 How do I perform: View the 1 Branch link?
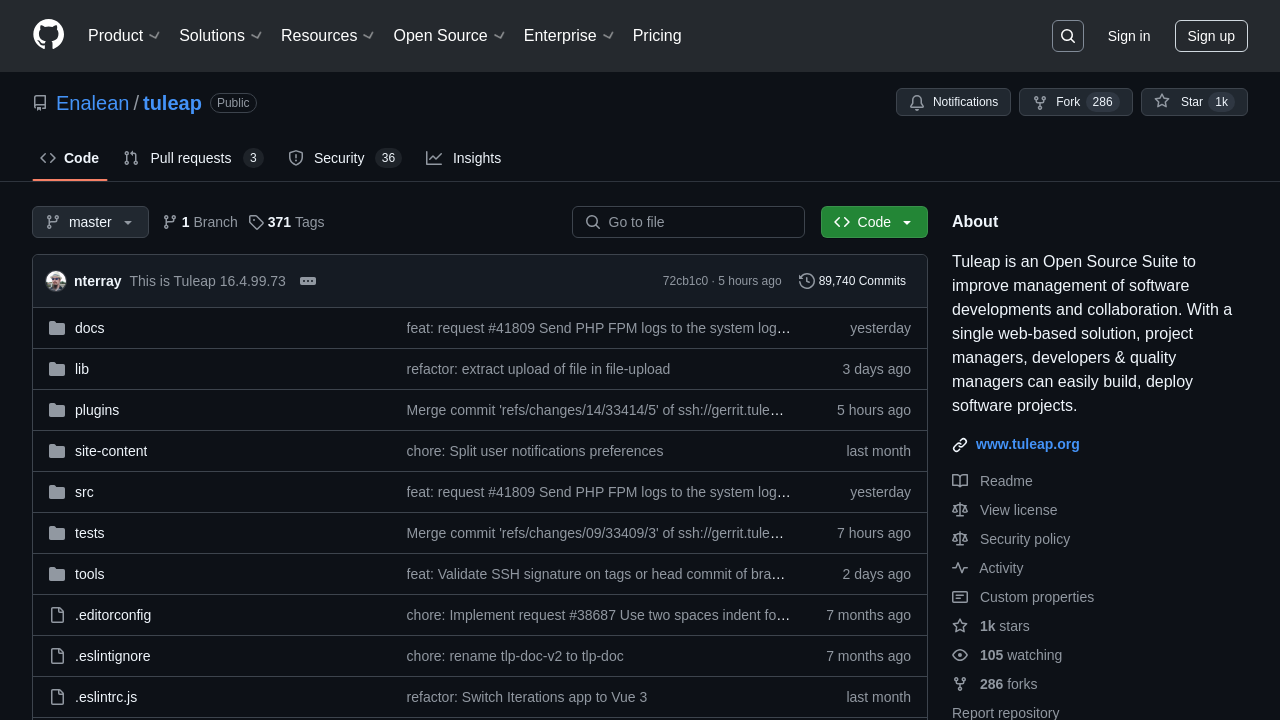(x=200, y=222)
